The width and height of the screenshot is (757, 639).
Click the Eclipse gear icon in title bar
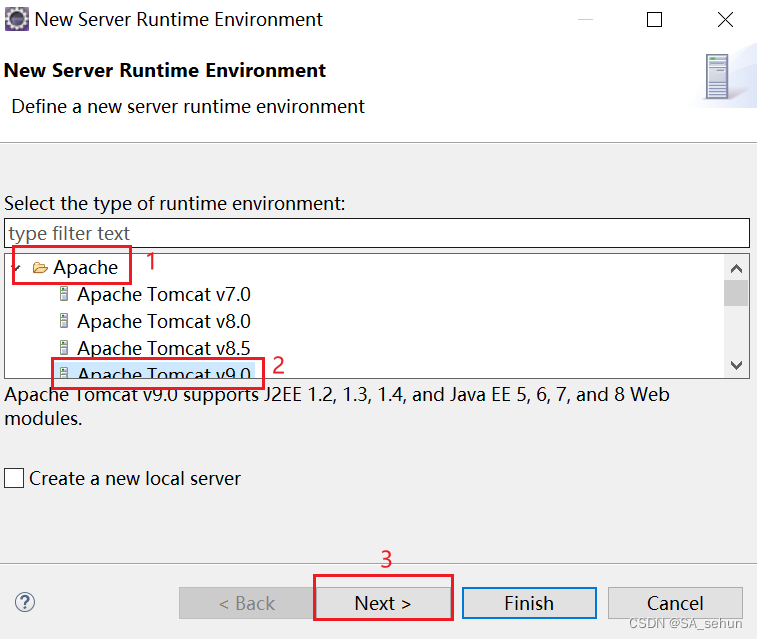point(16,19)
